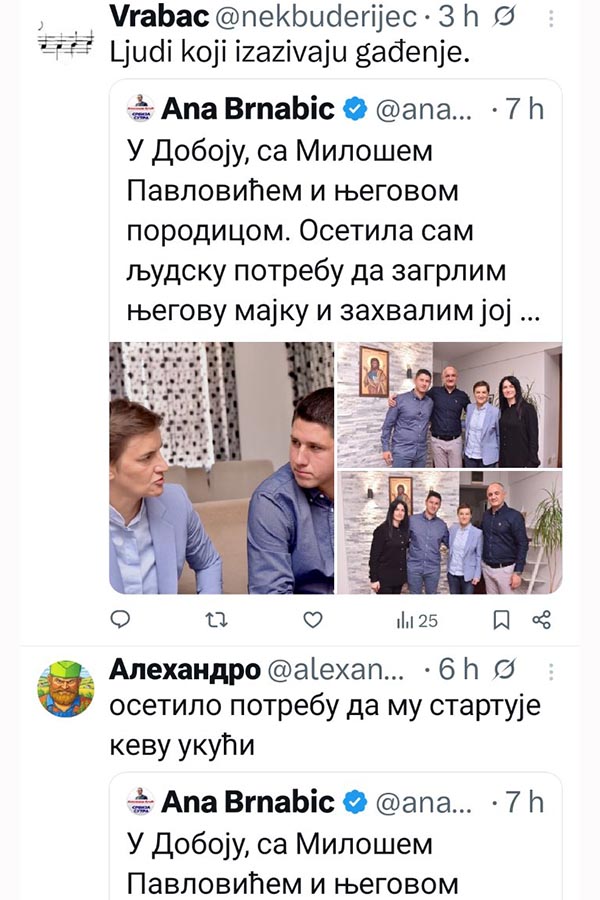
Task: Open more options on Vrabac's tweet
Action: tap(551, 19)
